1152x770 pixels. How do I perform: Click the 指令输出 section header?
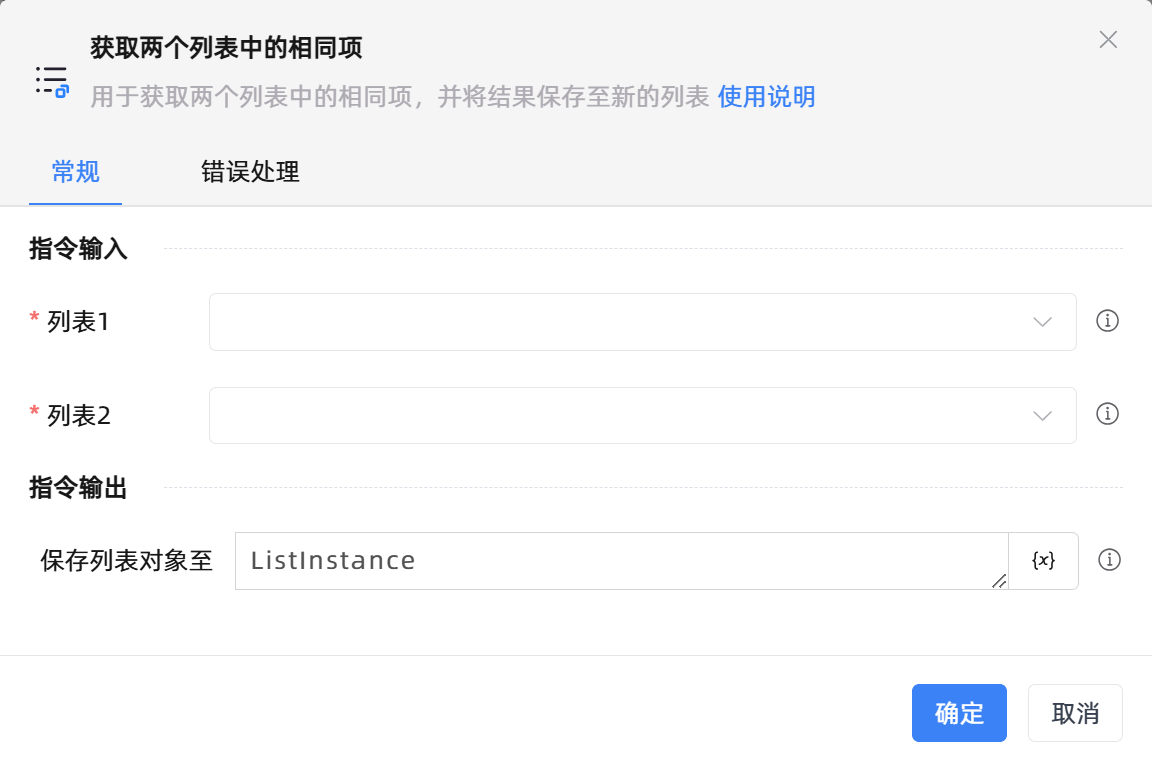[78, 488]
